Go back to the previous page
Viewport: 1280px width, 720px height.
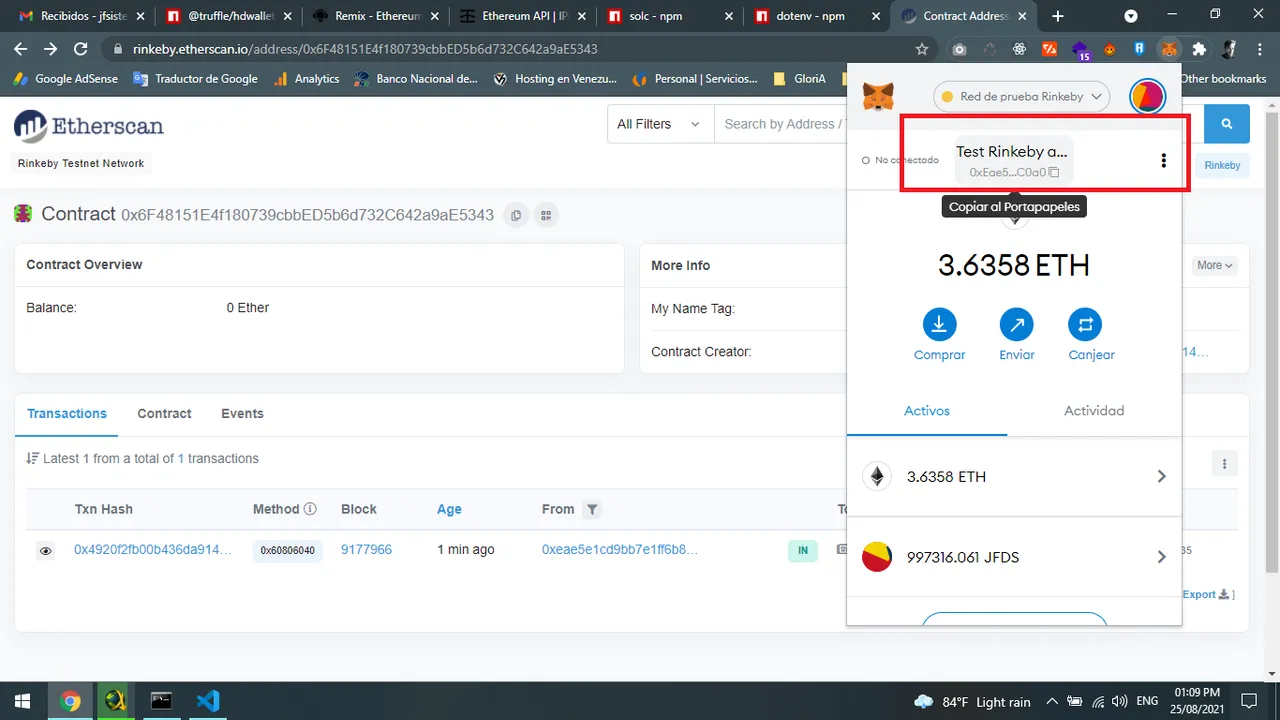click(20, 49)
